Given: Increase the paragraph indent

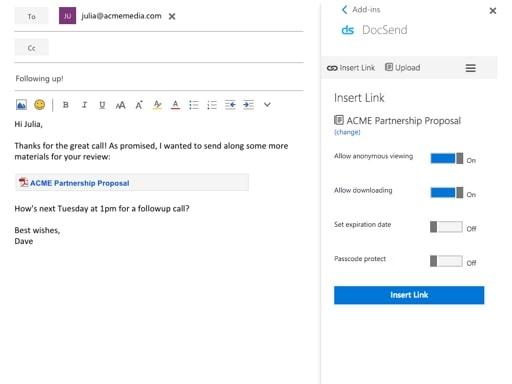Looking at the screenshot, I should click(248, 105).
